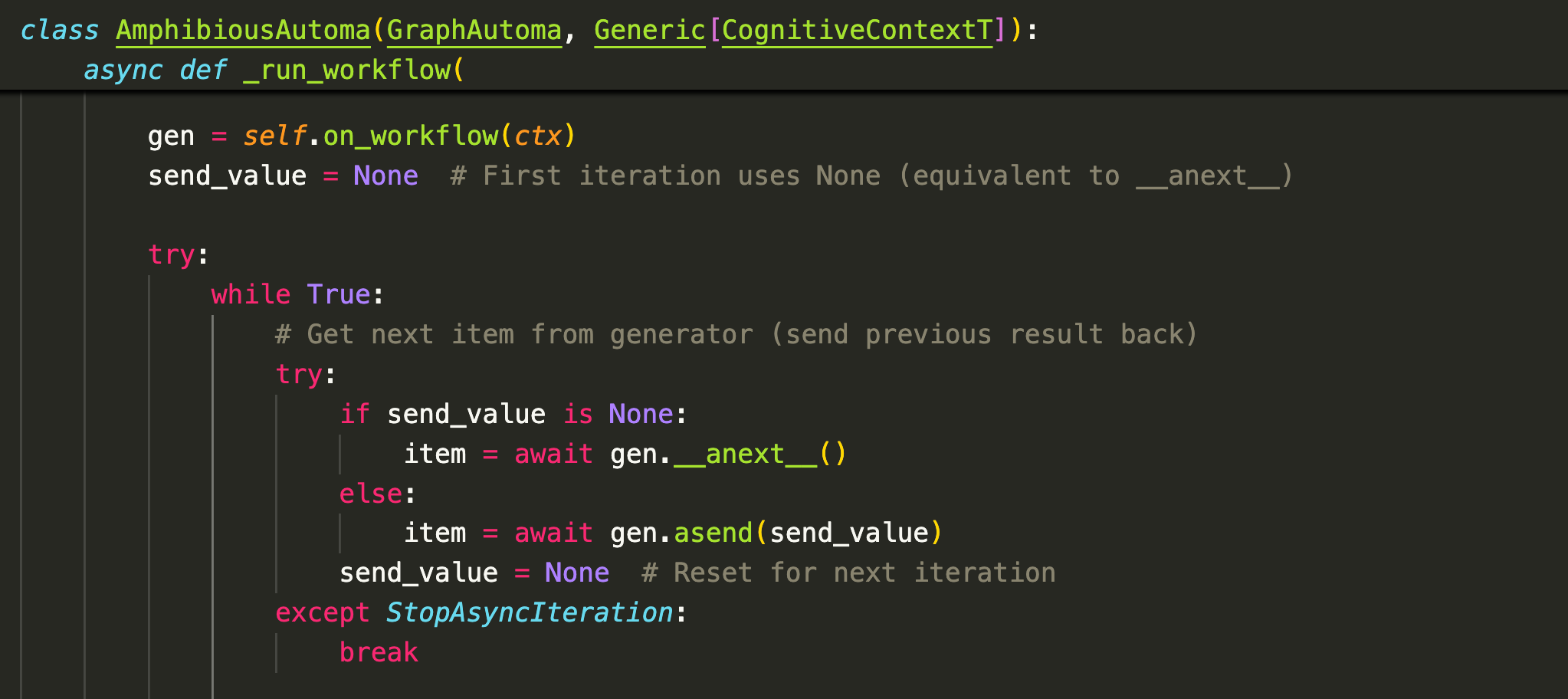Click the Generic base class reference
This screenshot has height=699, width=1568.
pos(649,31)
